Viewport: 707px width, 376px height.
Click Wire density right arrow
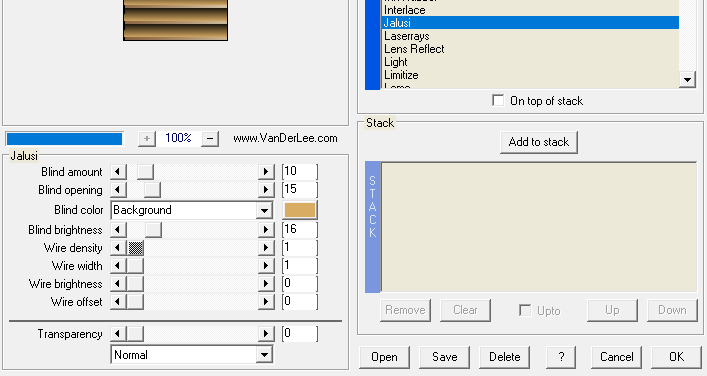coord(266,248)
